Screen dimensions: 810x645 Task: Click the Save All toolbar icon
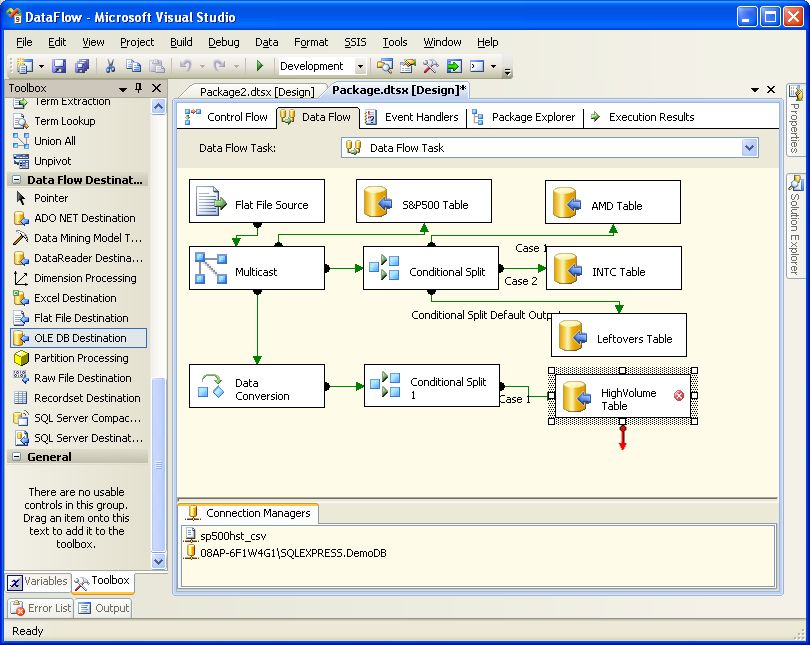pos(82,66)
